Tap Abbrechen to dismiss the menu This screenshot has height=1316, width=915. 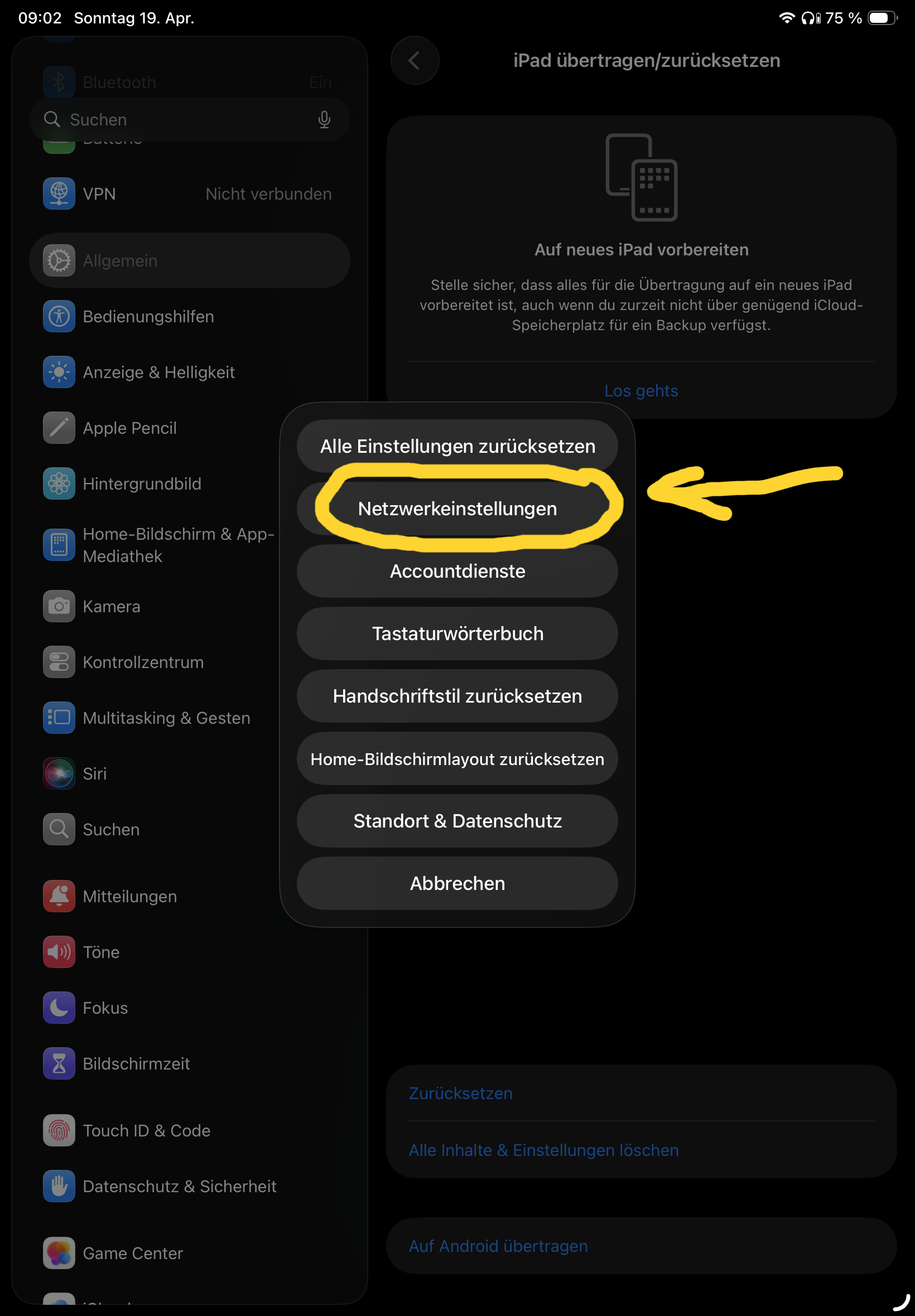point(457,883)
